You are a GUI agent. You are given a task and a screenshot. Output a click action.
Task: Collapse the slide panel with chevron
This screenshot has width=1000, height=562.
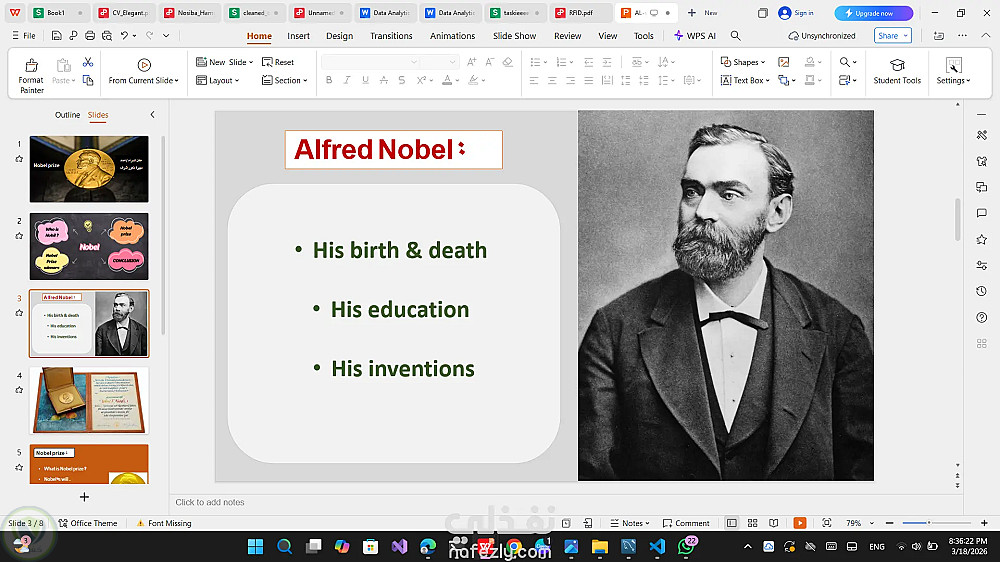tap(152, 115)
